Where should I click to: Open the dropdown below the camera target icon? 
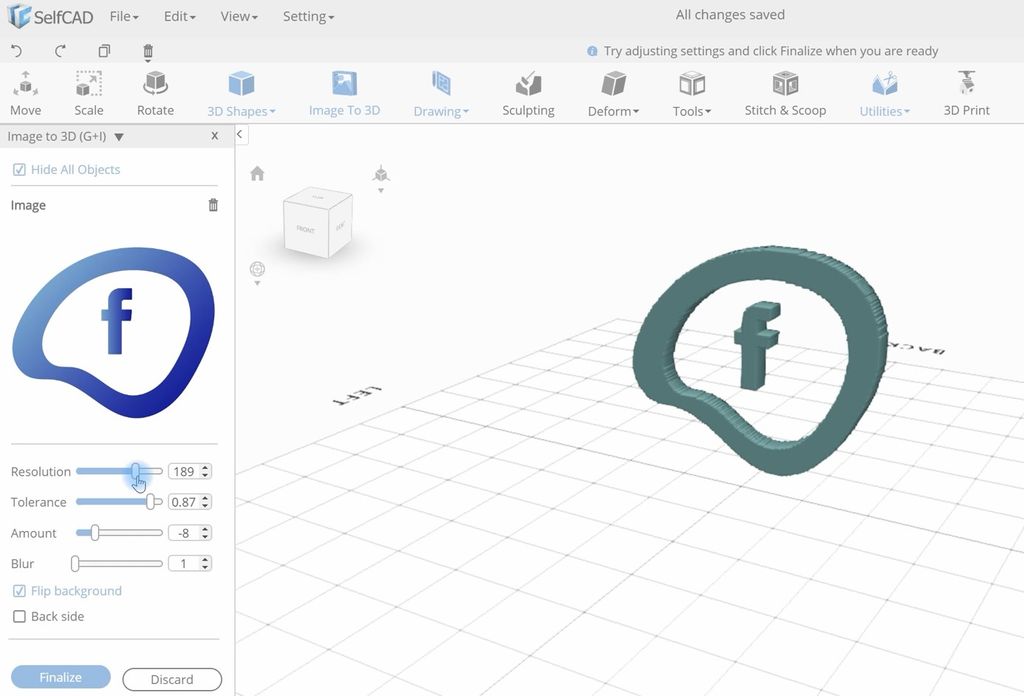(x=257, y=283)
